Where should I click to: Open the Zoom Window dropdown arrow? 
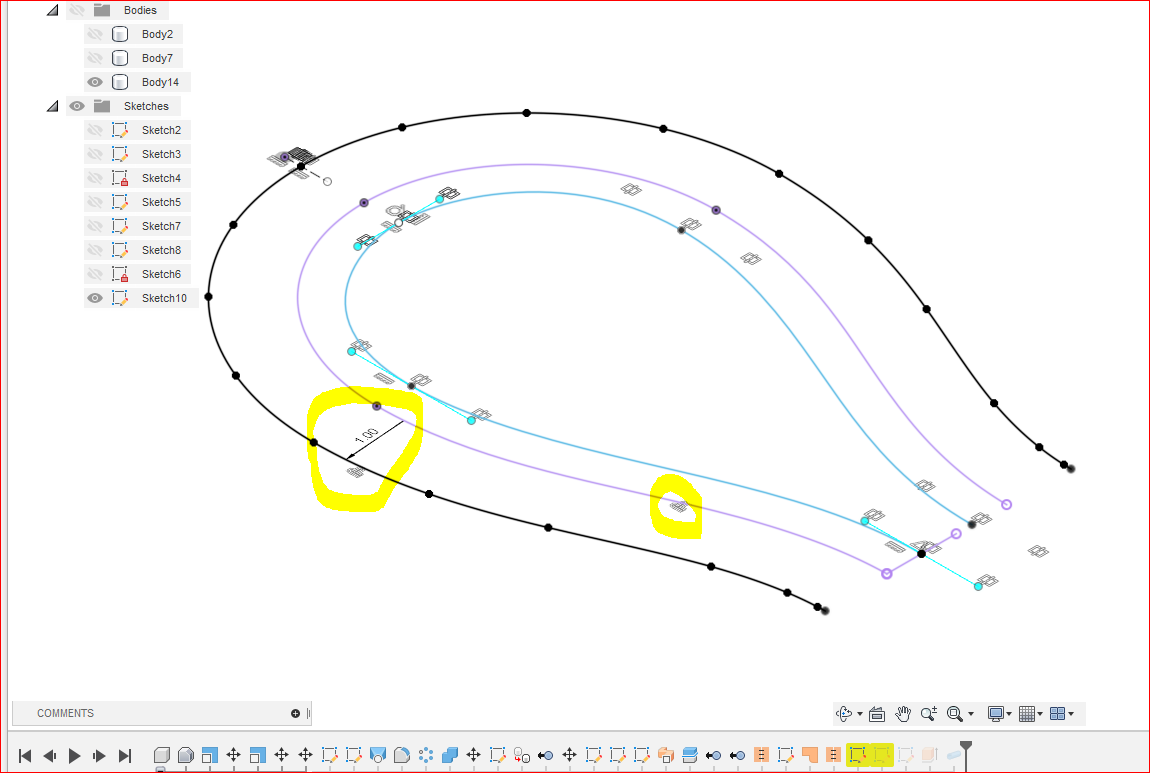(x=971, y=714)
